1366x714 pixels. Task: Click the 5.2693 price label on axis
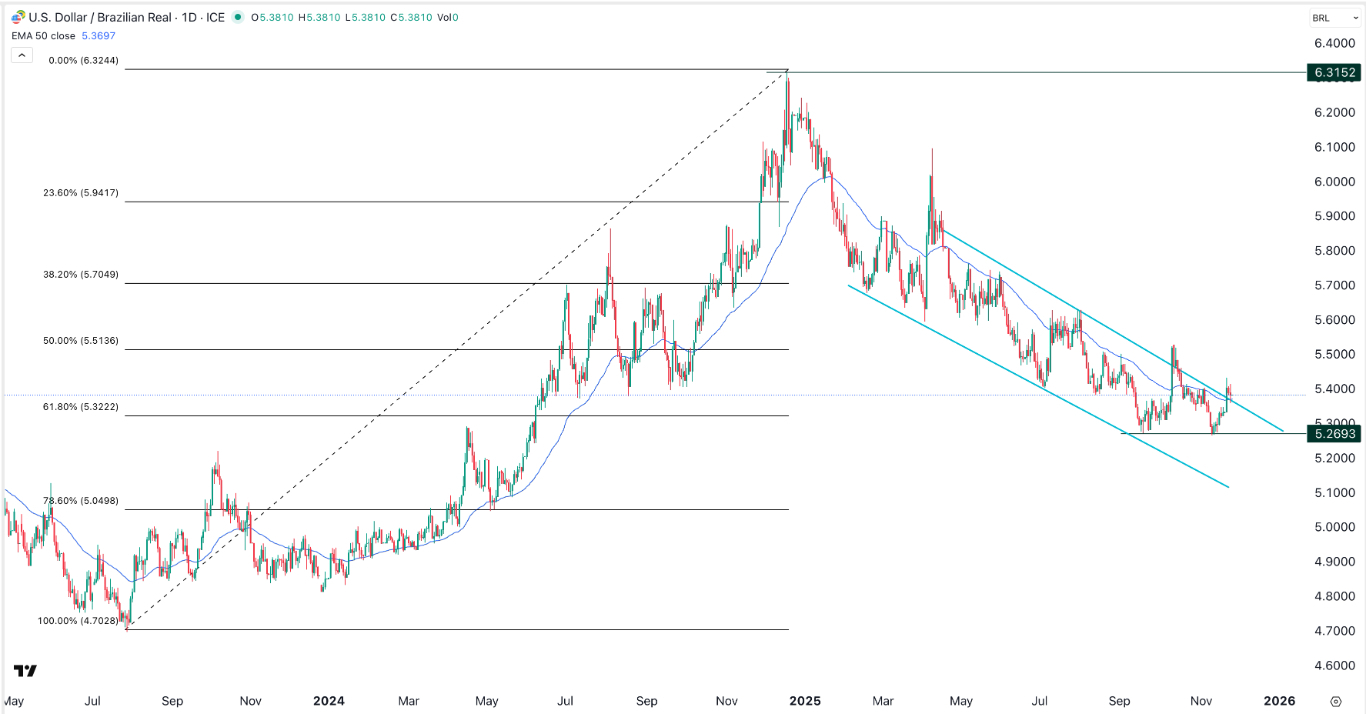[x=1334, y=435]
